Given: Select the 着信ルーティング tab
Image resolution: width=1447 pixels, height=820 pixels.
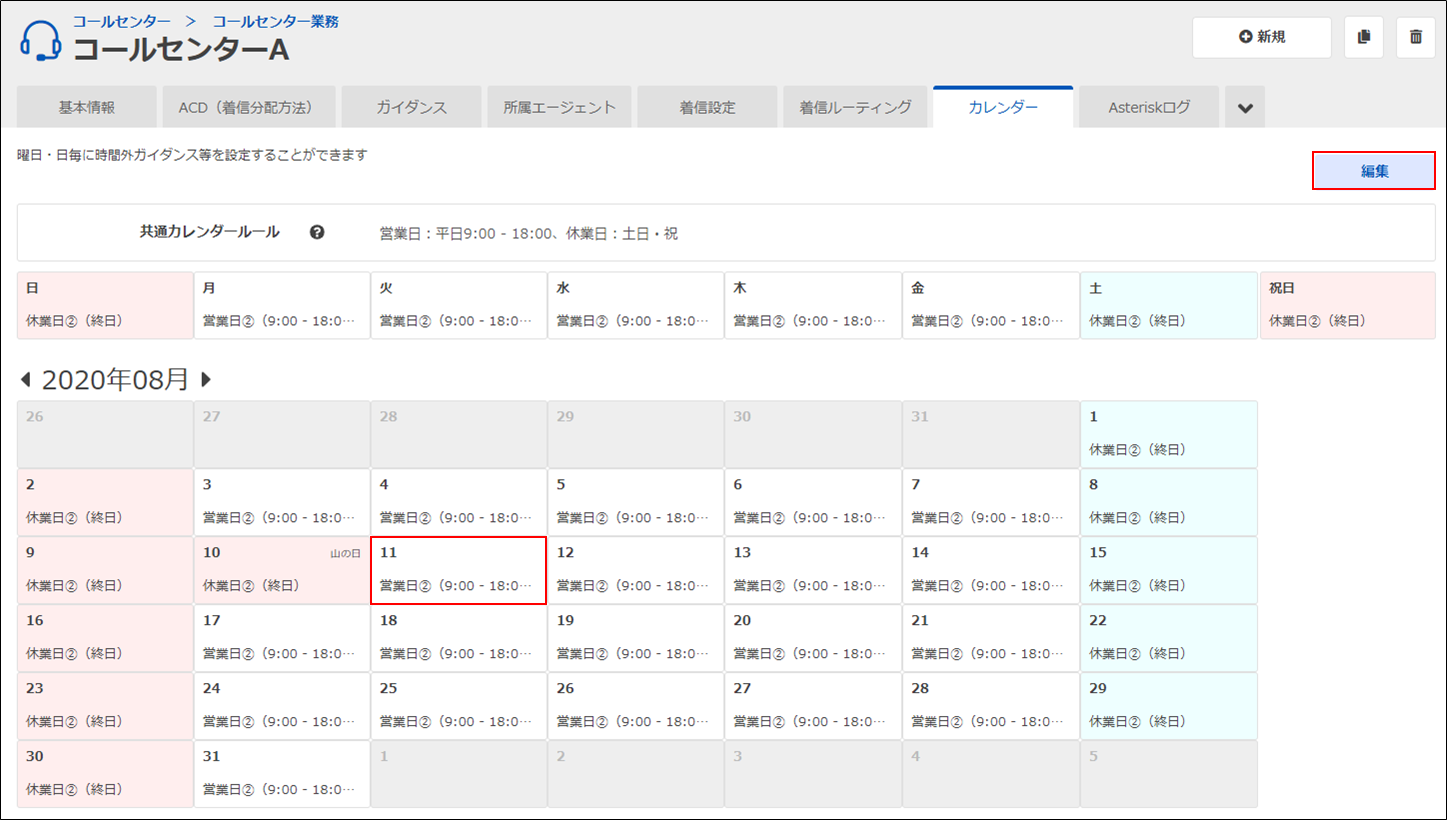Looking at the screenshot, I should pos(855,108).
